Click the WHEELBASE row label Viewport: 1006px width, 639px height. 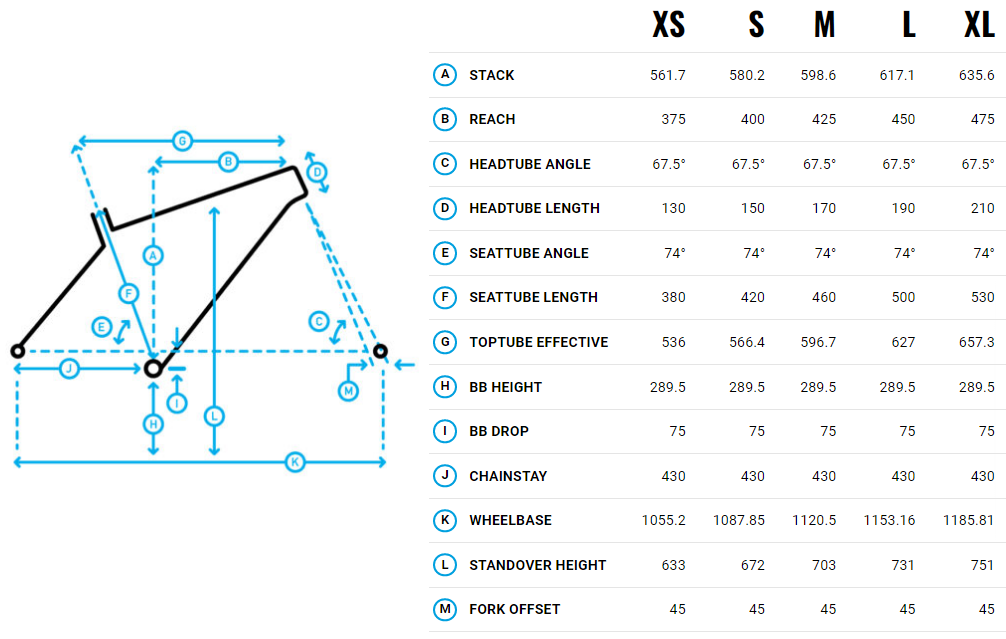[510, 520]
